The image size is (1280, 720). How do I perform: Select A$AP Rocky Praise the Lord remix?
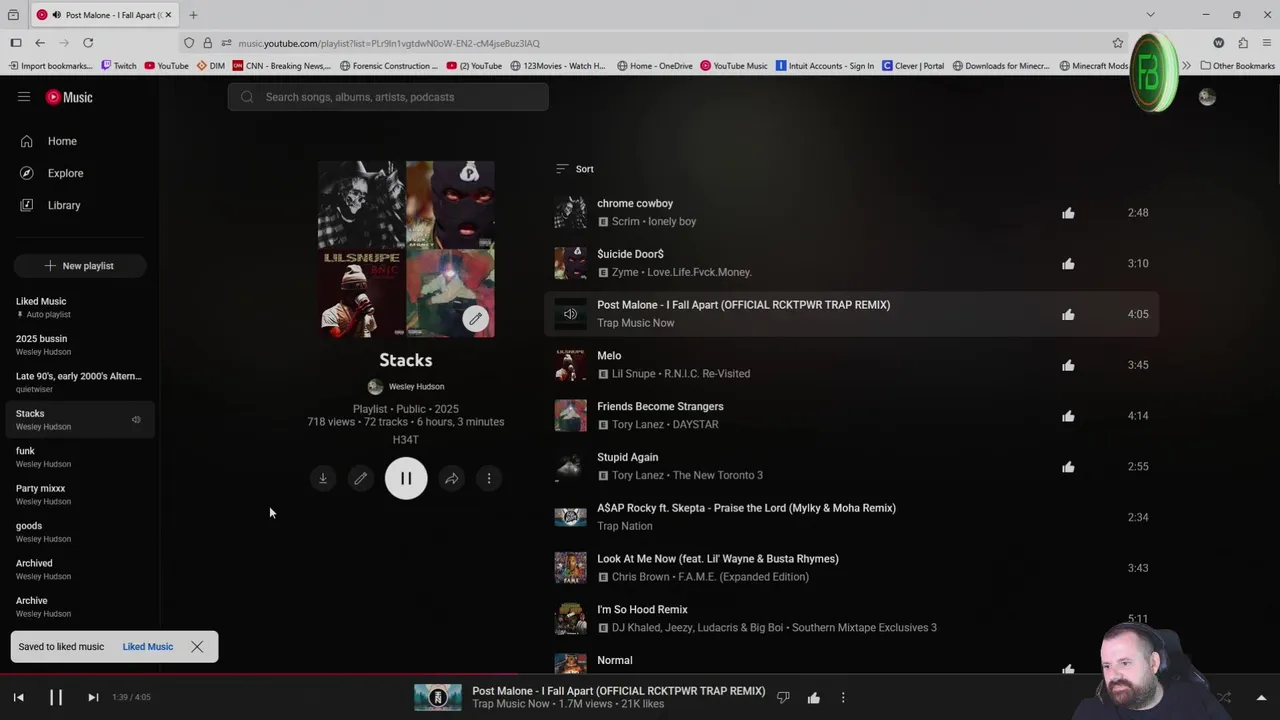pos(746,508)
